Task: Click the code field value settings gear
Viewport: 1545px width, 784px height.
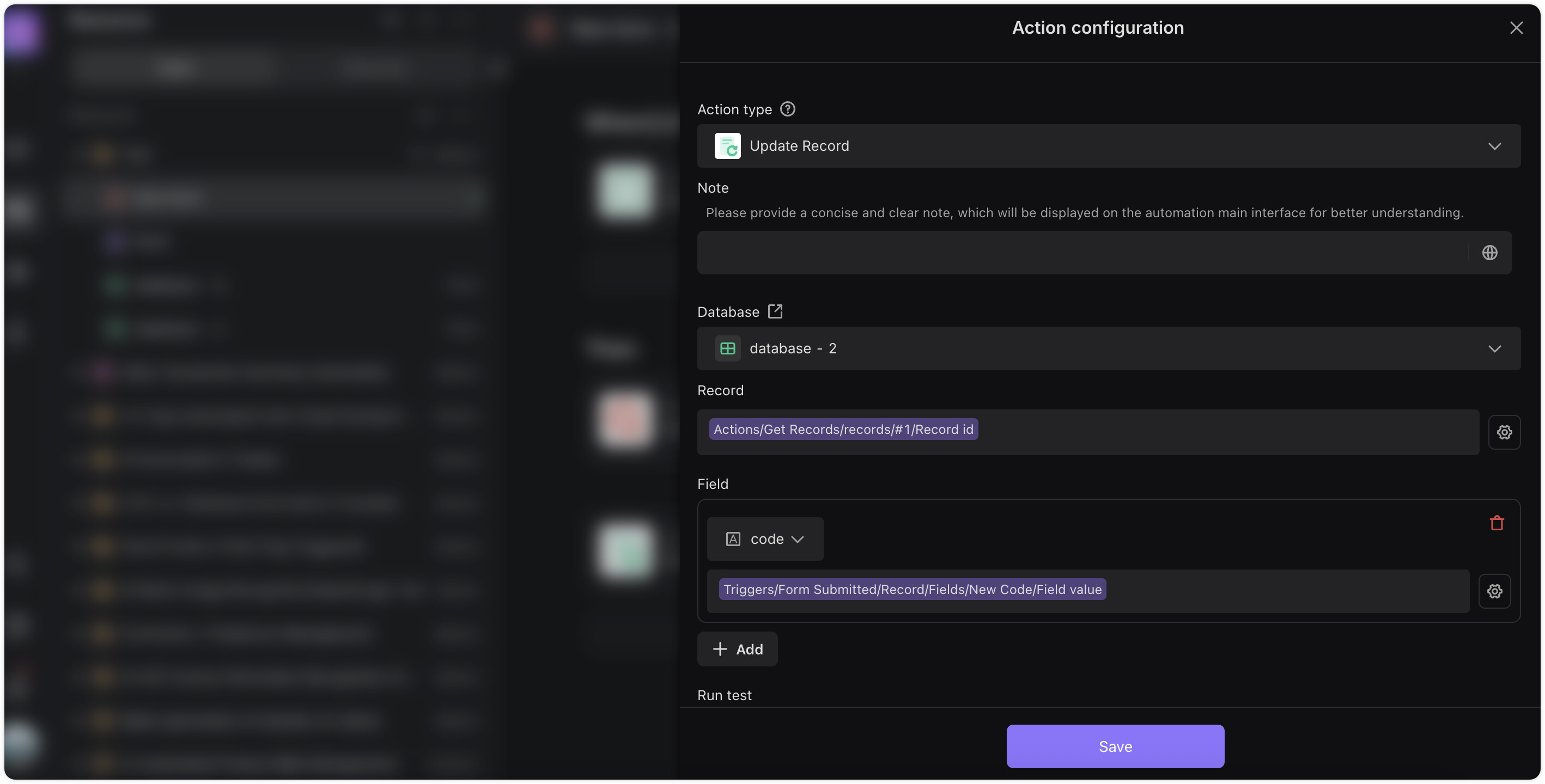Action: pyautogui.click(x=1494, y=591)
